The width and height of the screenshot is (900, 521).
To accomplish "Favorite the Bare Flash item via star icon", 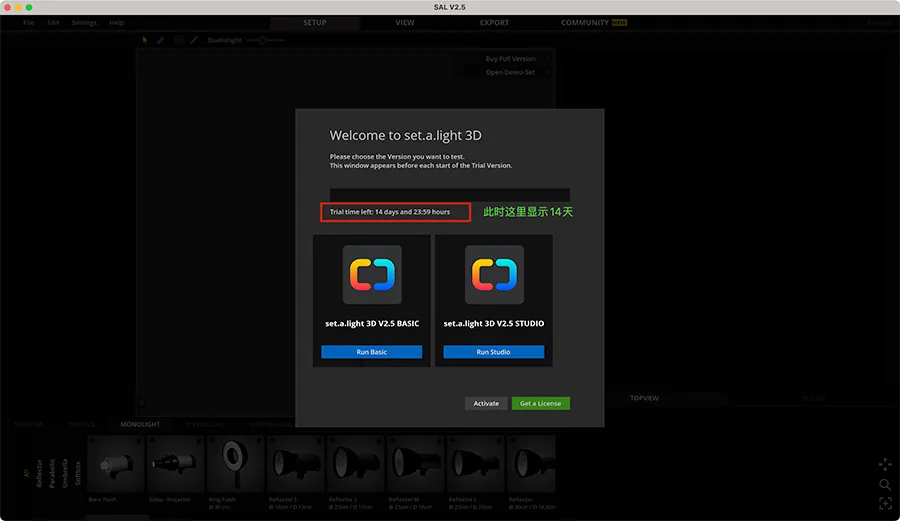I will pyautogui.click(x=138, y=441).
